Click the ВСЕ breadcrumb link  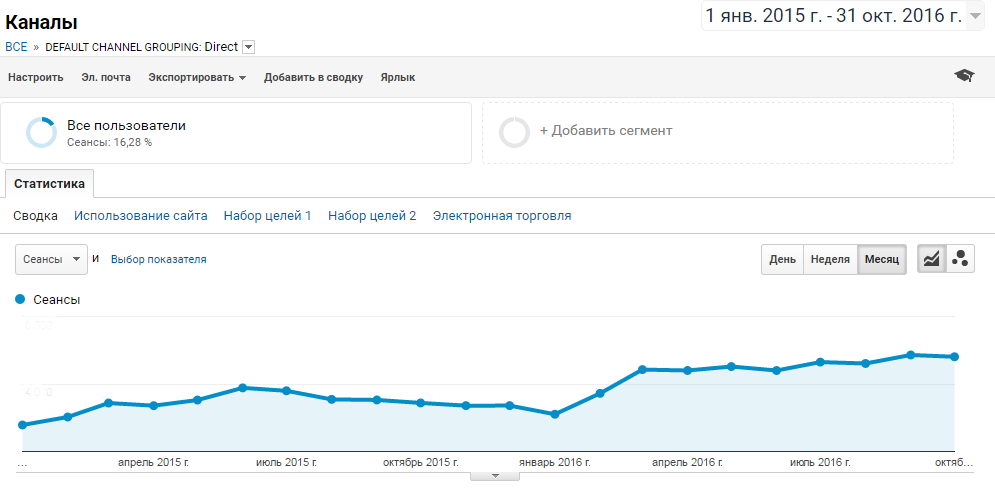[x=16, y=46]
